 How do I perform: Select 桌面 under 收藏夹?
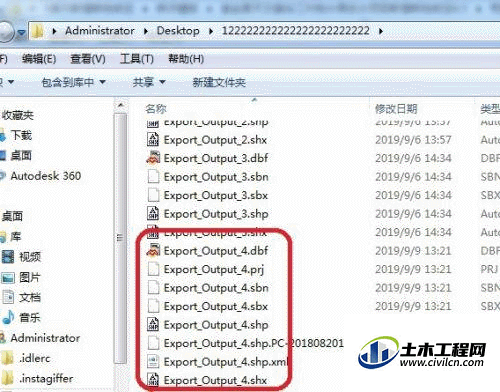pyautogui.click(x=21, y=156)
